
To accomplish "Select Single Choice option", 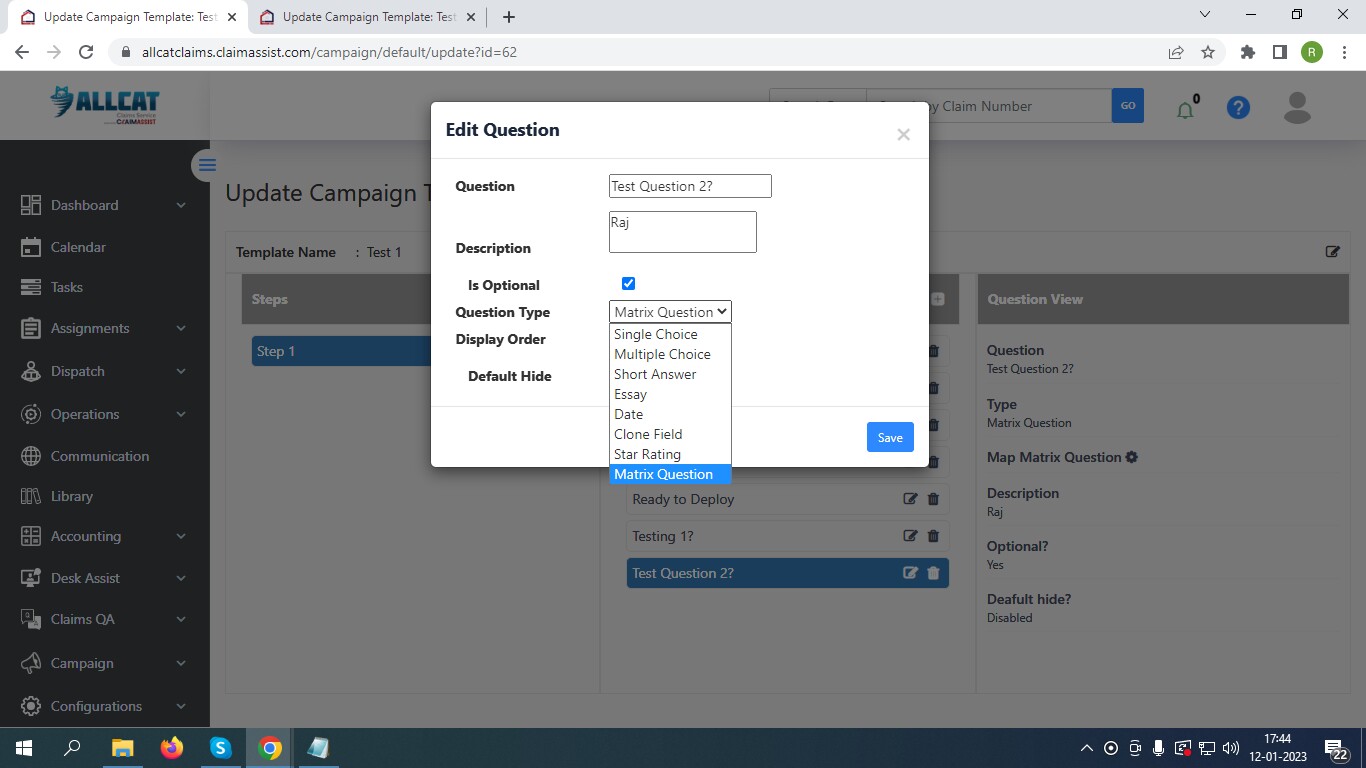I will (x=670, y=334).
